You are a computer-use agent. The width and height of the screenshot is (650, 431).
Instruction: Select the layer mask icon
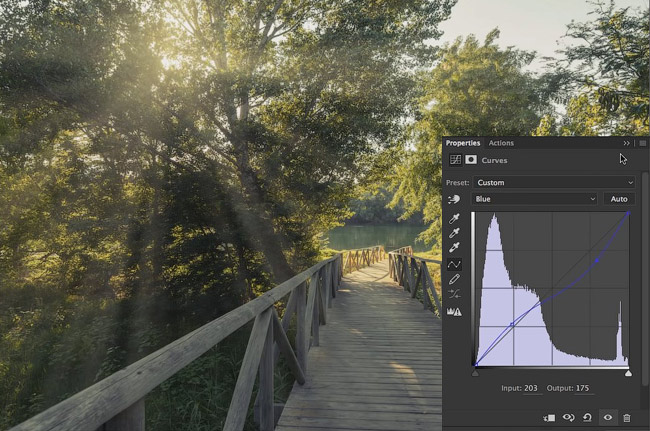pos(471,160)
